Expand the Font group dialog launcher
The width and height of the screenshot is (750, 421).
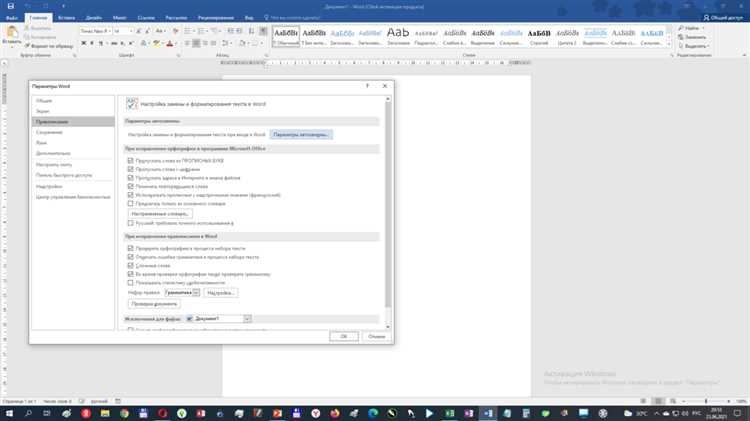click(178, 55)
